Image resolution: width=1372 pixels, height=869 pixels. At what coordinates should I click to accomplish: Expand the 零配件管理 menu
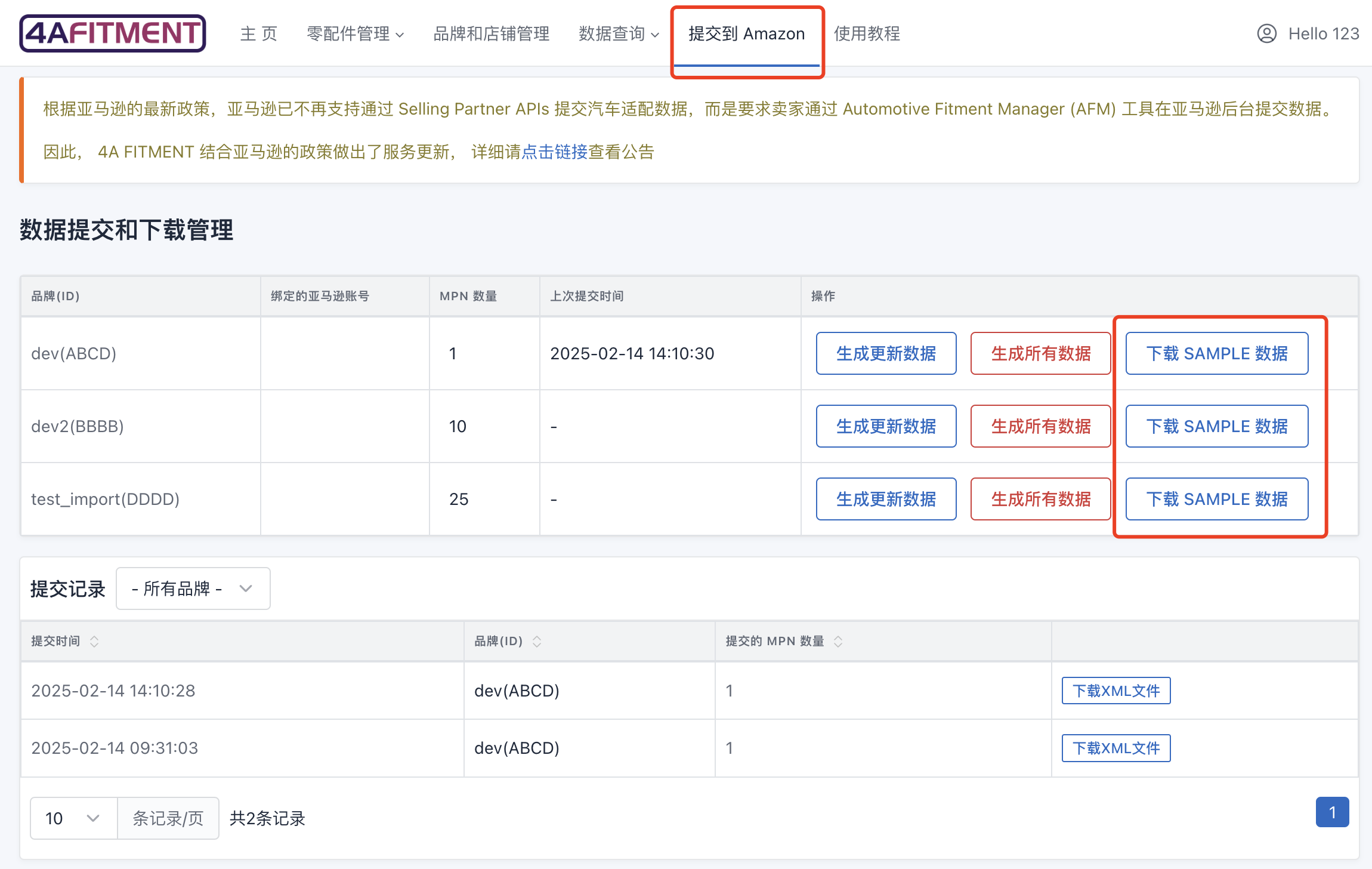(356, 34)
